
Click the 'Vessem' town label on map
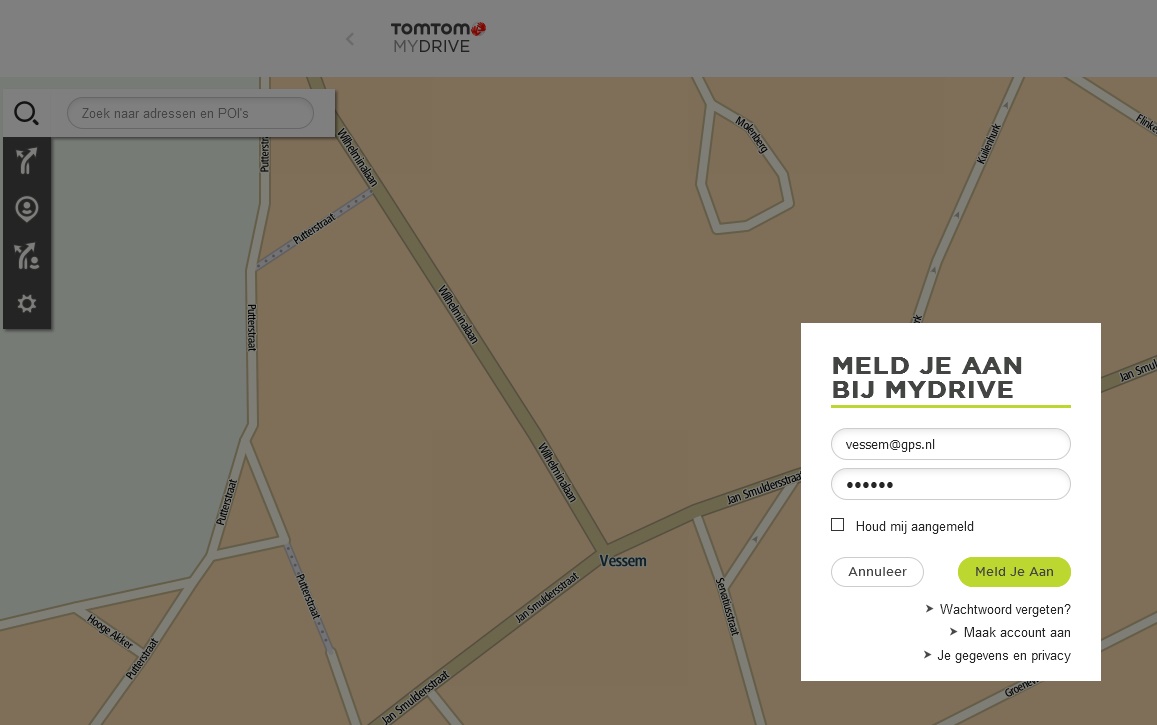tap(623, 561)
